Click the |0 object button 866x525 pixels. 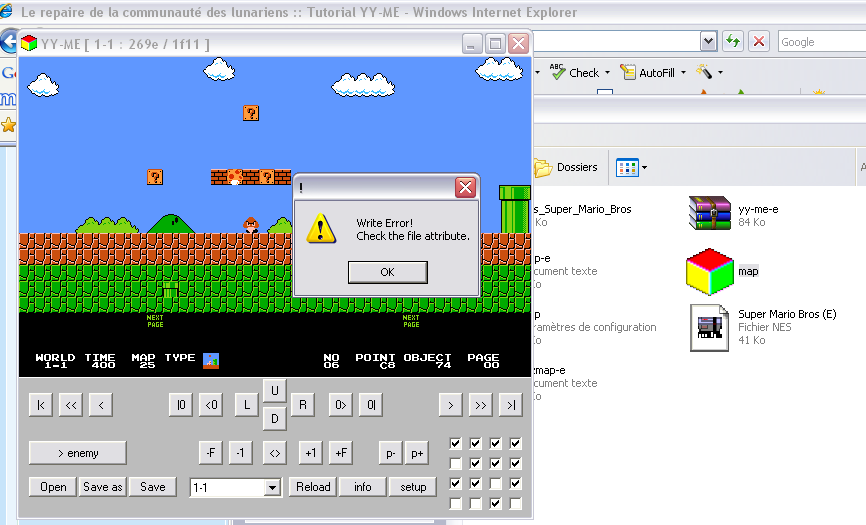pos(181,405)
